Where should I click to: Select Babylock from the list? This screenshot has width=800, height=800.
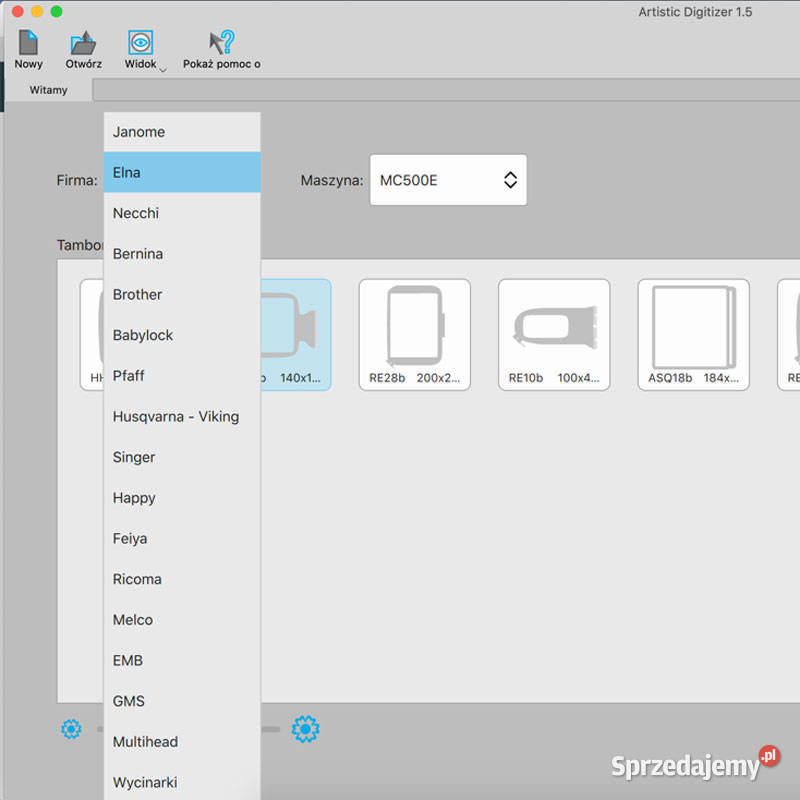click(x=182, y=335)
